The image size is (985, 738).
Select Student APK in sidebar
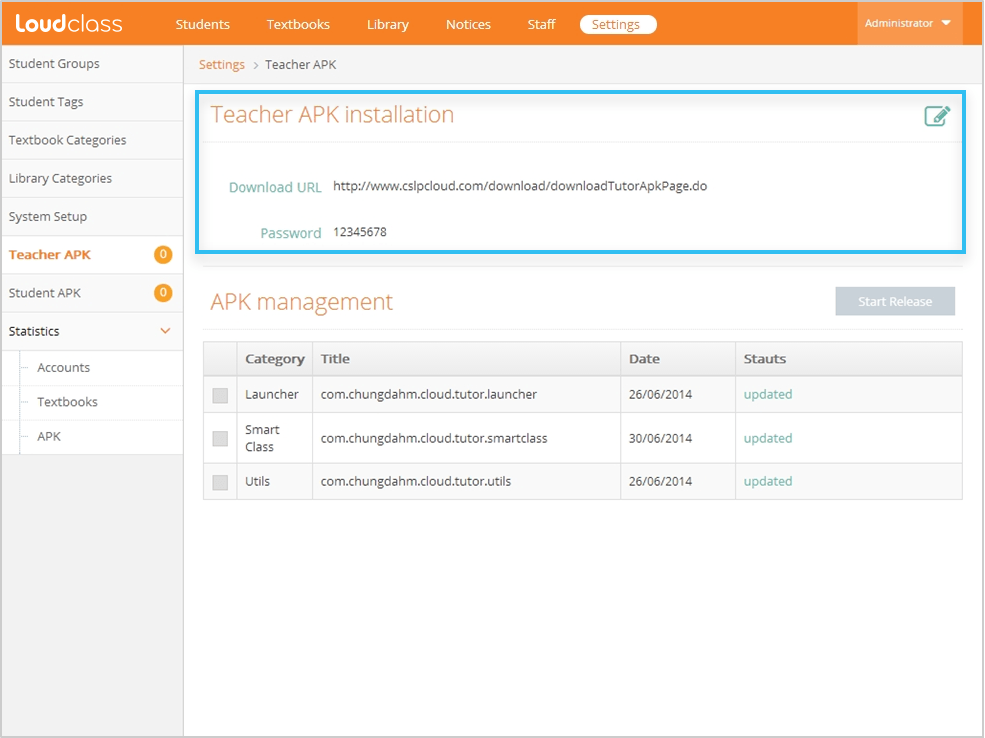pyautogui.click(x=92, y=293)
